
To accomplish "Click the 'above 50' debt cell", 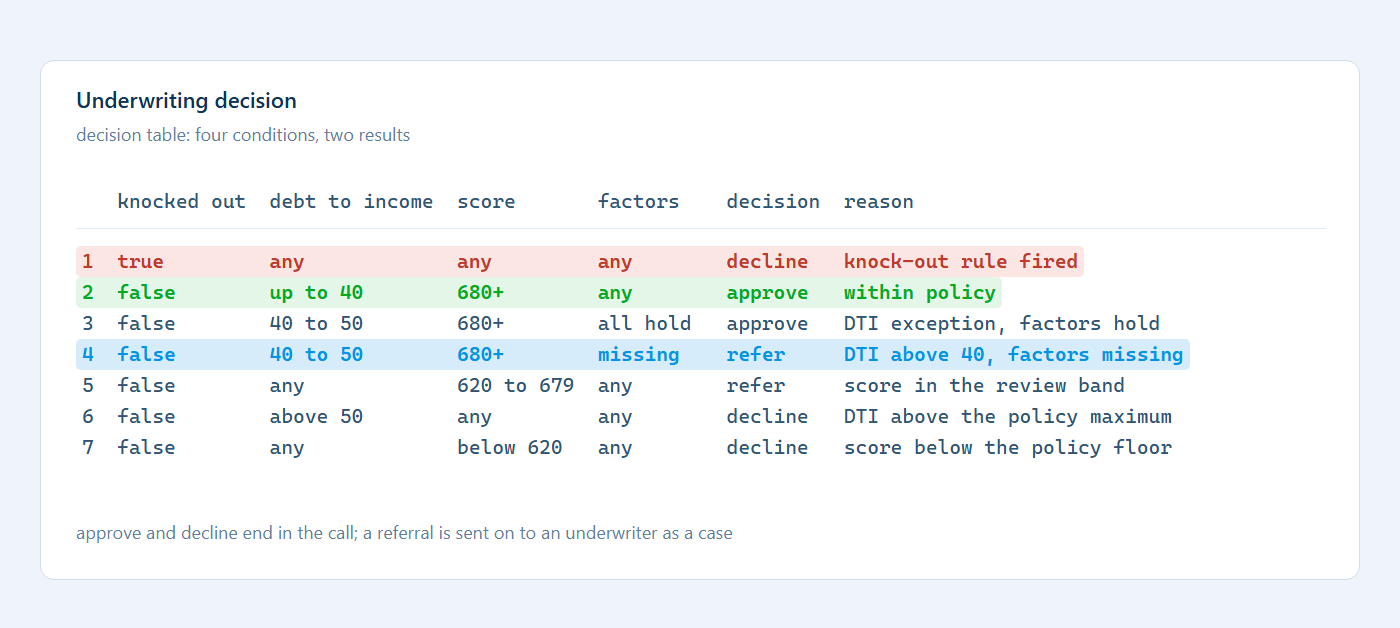I will point(316,417).
